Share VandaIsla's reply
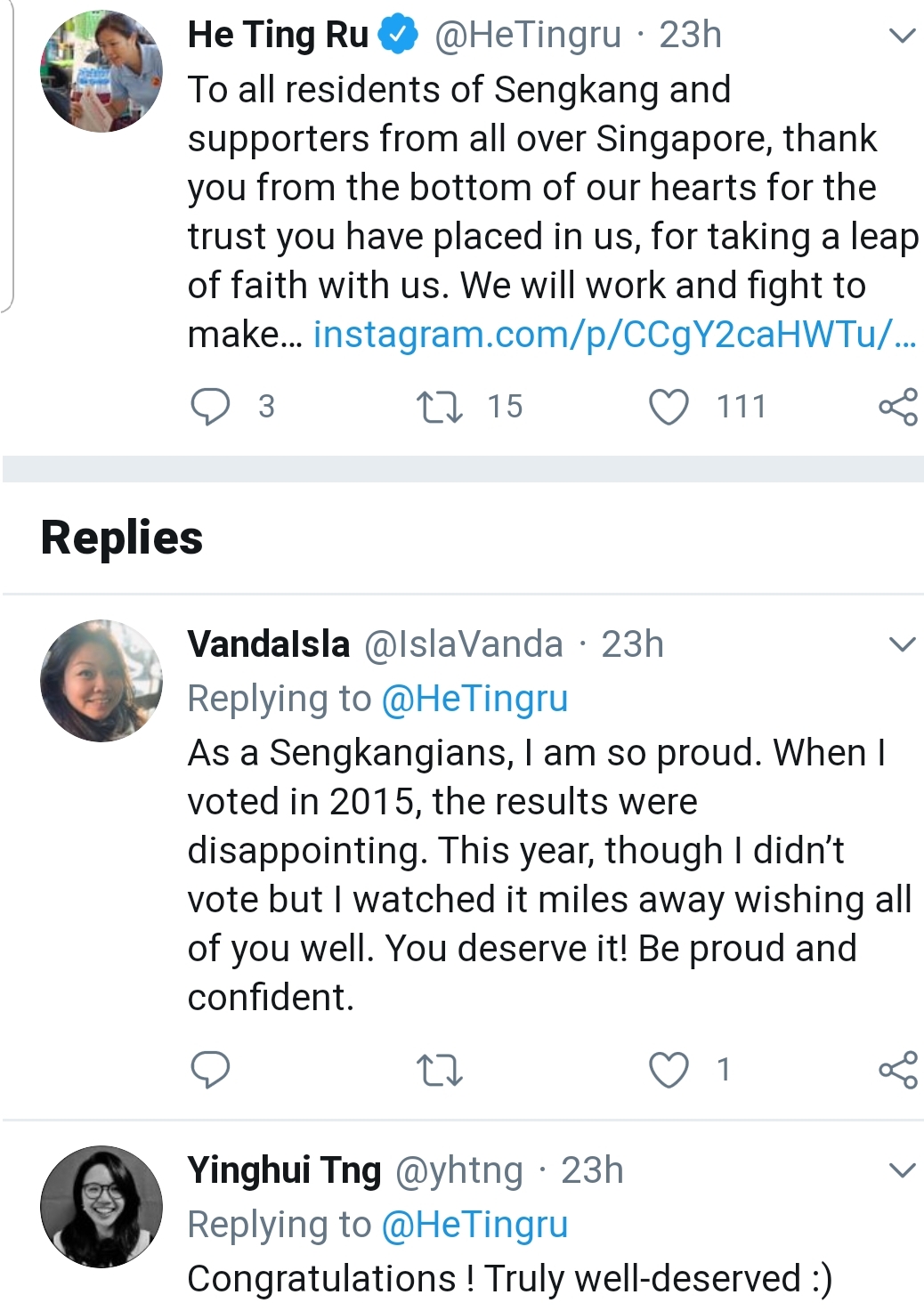The image size is (924, 1311). (x=897, y=1069)
